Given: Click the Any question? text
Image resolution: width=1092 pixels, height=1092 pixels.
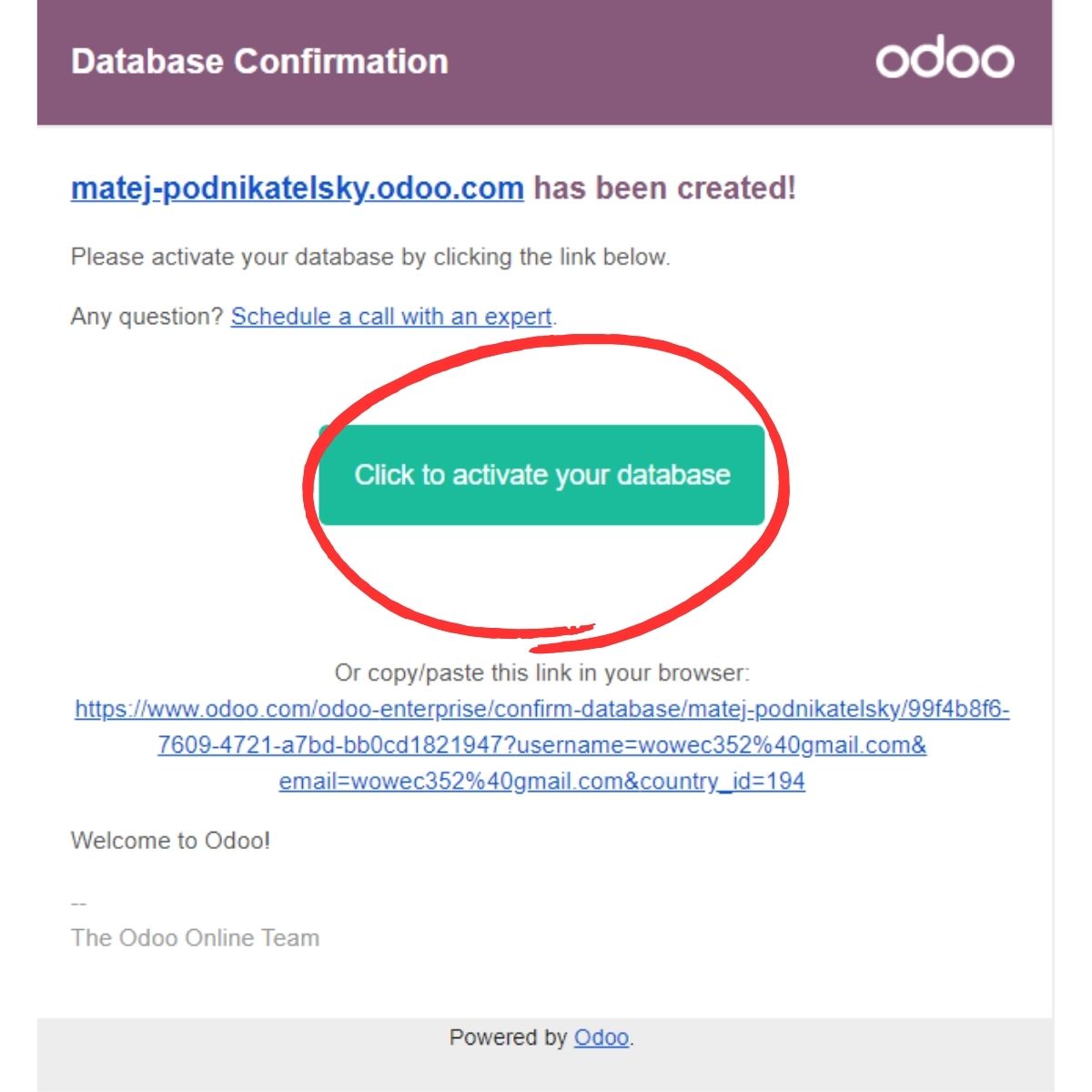Looking at the screenshot, I should point(147,317).
